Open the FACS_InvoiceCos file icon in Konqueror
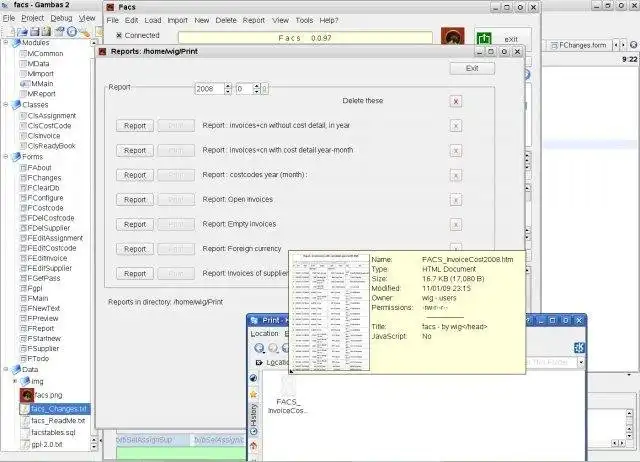The image size is (640, 462). (x=287, y=396)
